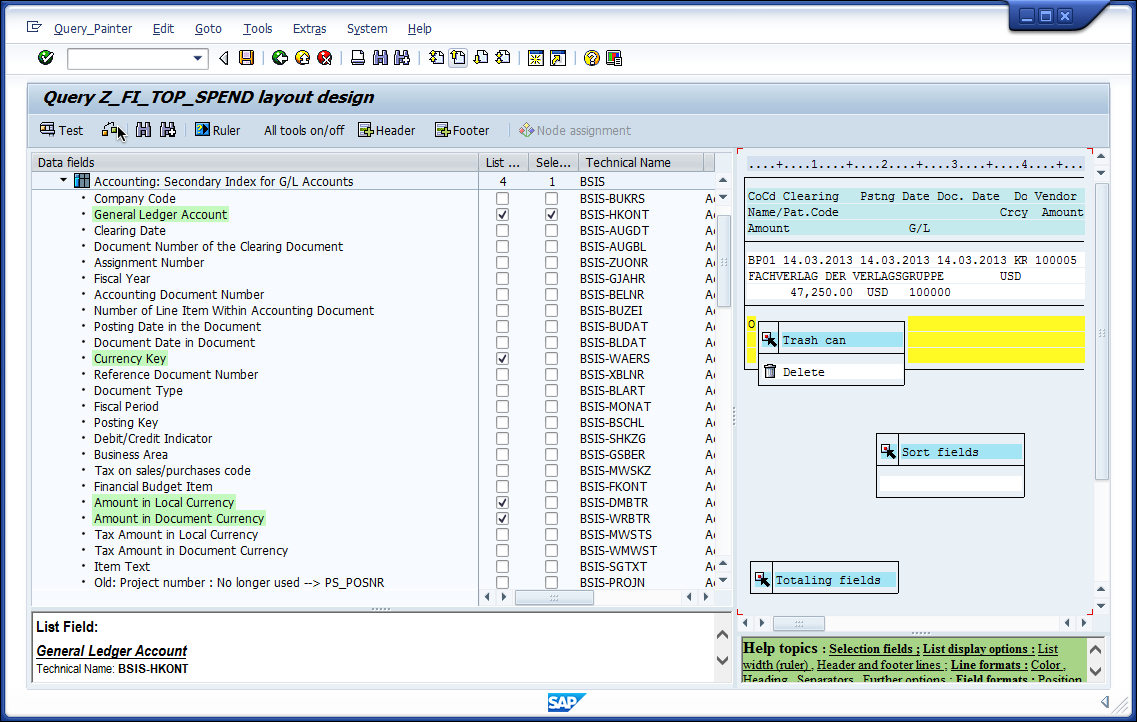Viewport: 1137px width, 722px height.
Task: Click the Test button
Action: [x=62, y=130]
